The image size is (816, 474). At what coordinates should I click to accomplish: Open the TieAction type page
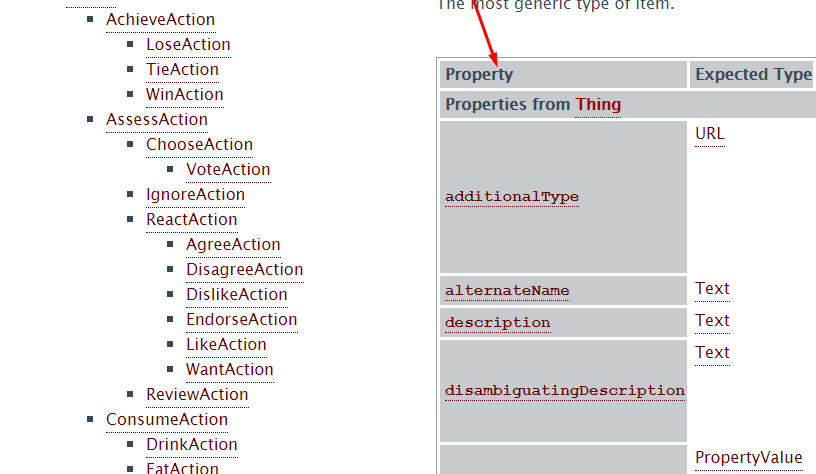[x=182, y=69]
